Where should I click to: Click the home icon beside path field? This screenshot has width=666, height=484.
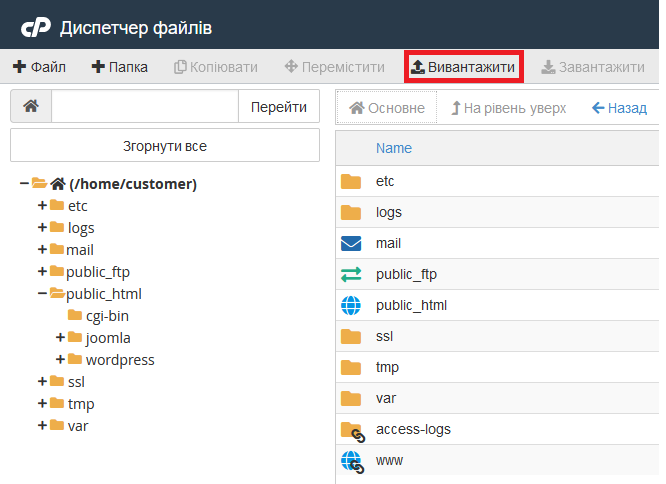coord(31,107)
